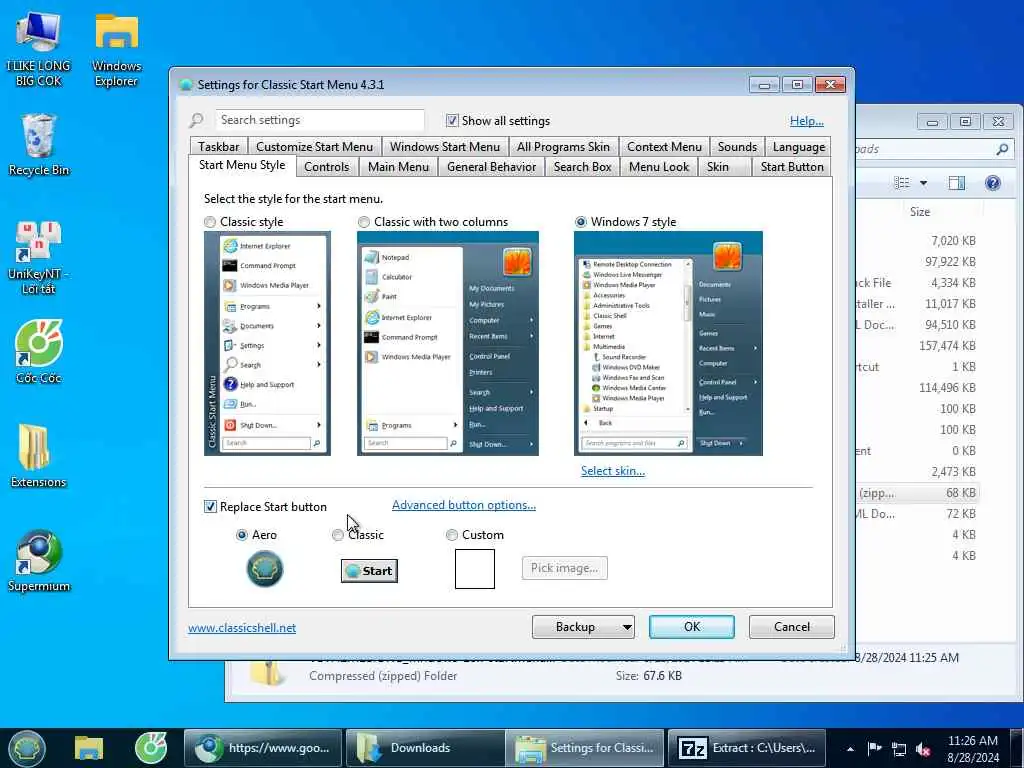1024x768 pixels.
Task: Show hidden tray icons arrow
Action: click(x=850, y=749)
